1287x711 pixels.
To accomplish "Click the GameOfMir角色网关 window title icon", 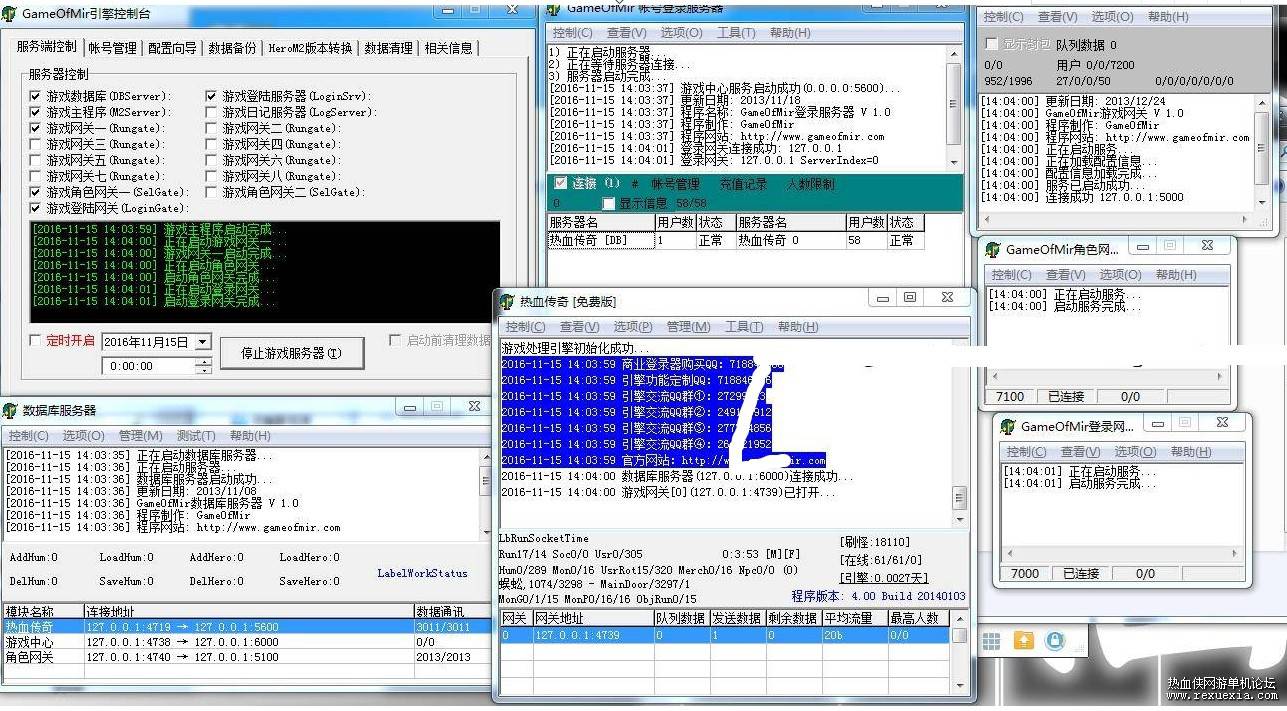I will point(993,249).
